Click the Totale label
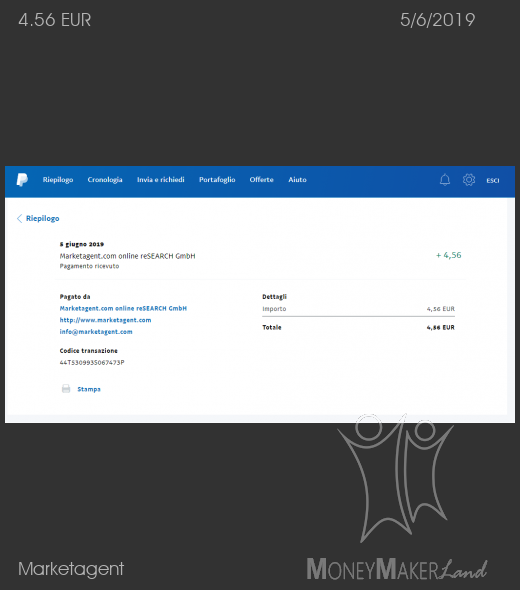520x590 pixels. point(272,327)
